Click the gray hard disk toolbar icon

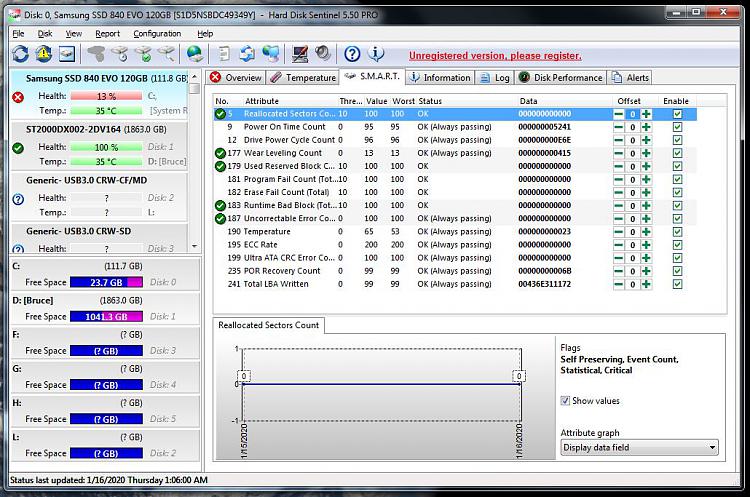(96, 54)
